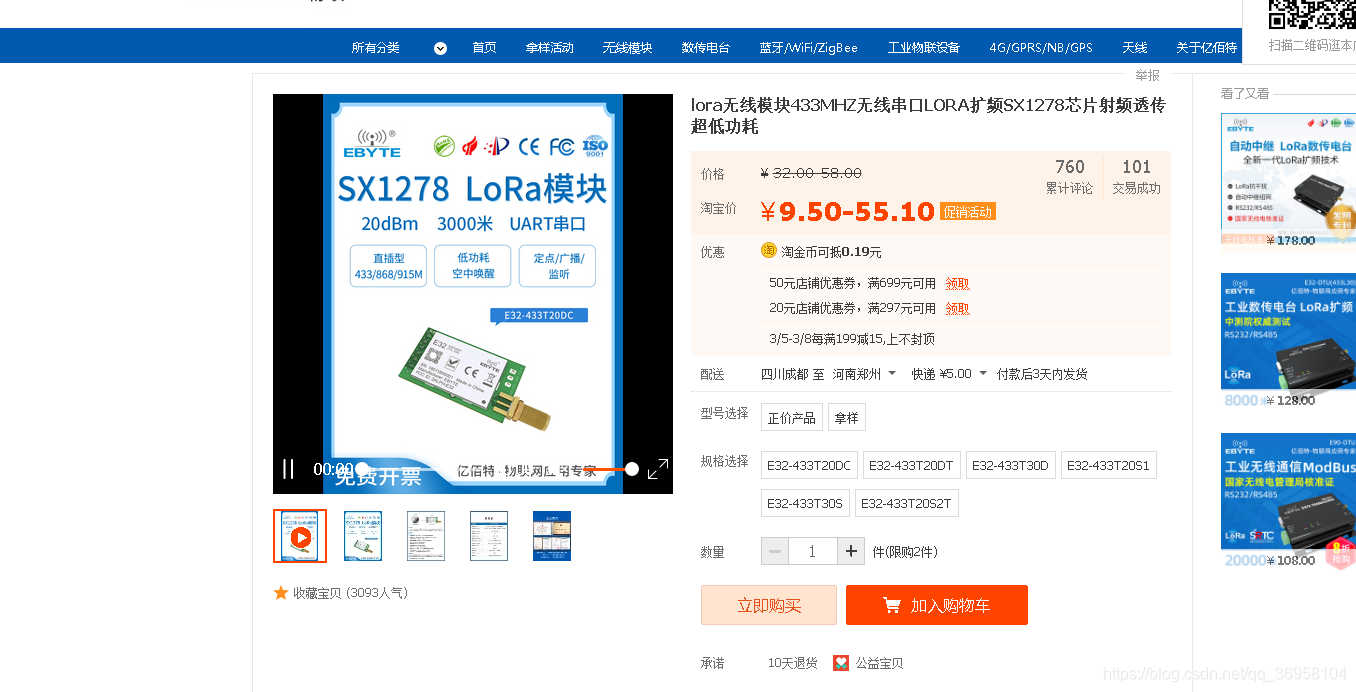This screenshot has width=1356, height=692.
Task: Expand 河南郑州 destination dropdown
Action: (892, 374)
